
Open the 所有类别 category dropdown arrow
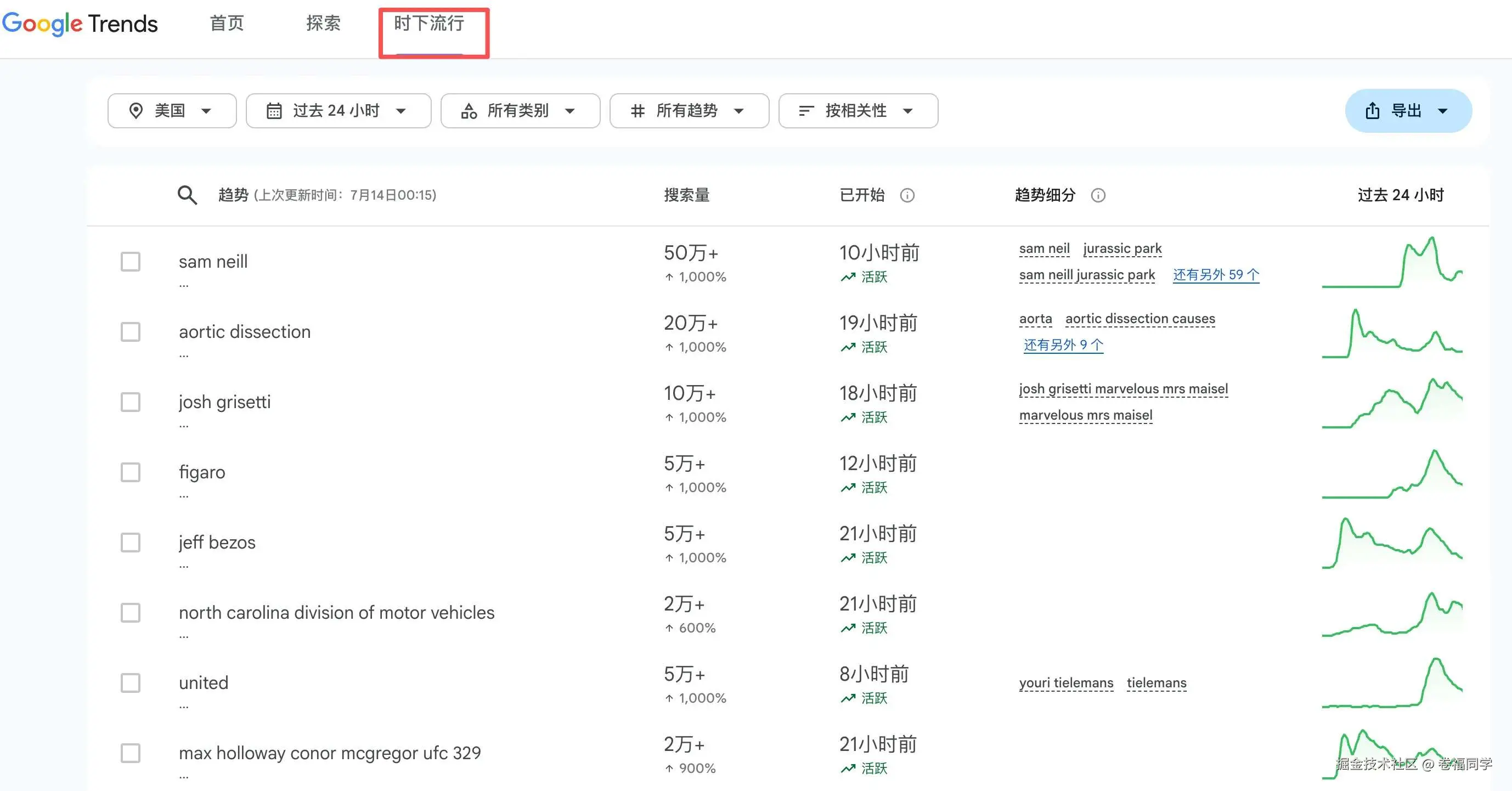coord(569,111)
